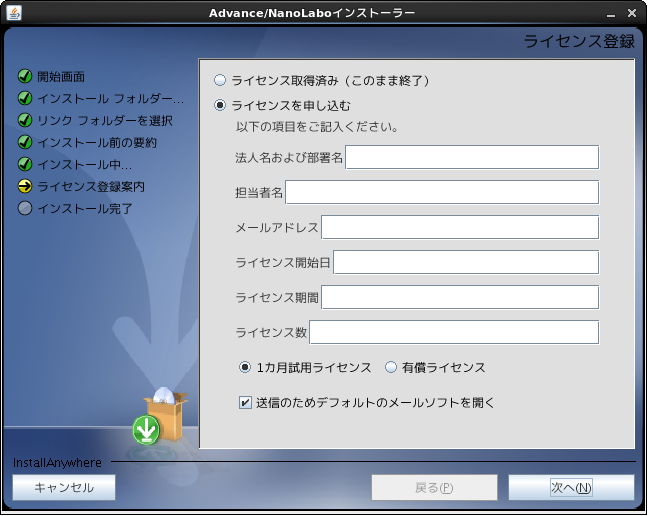The height and width of the screenshot is (516, 648).
Task: Click the installer box with green download arrow
Action: [160, 416]
